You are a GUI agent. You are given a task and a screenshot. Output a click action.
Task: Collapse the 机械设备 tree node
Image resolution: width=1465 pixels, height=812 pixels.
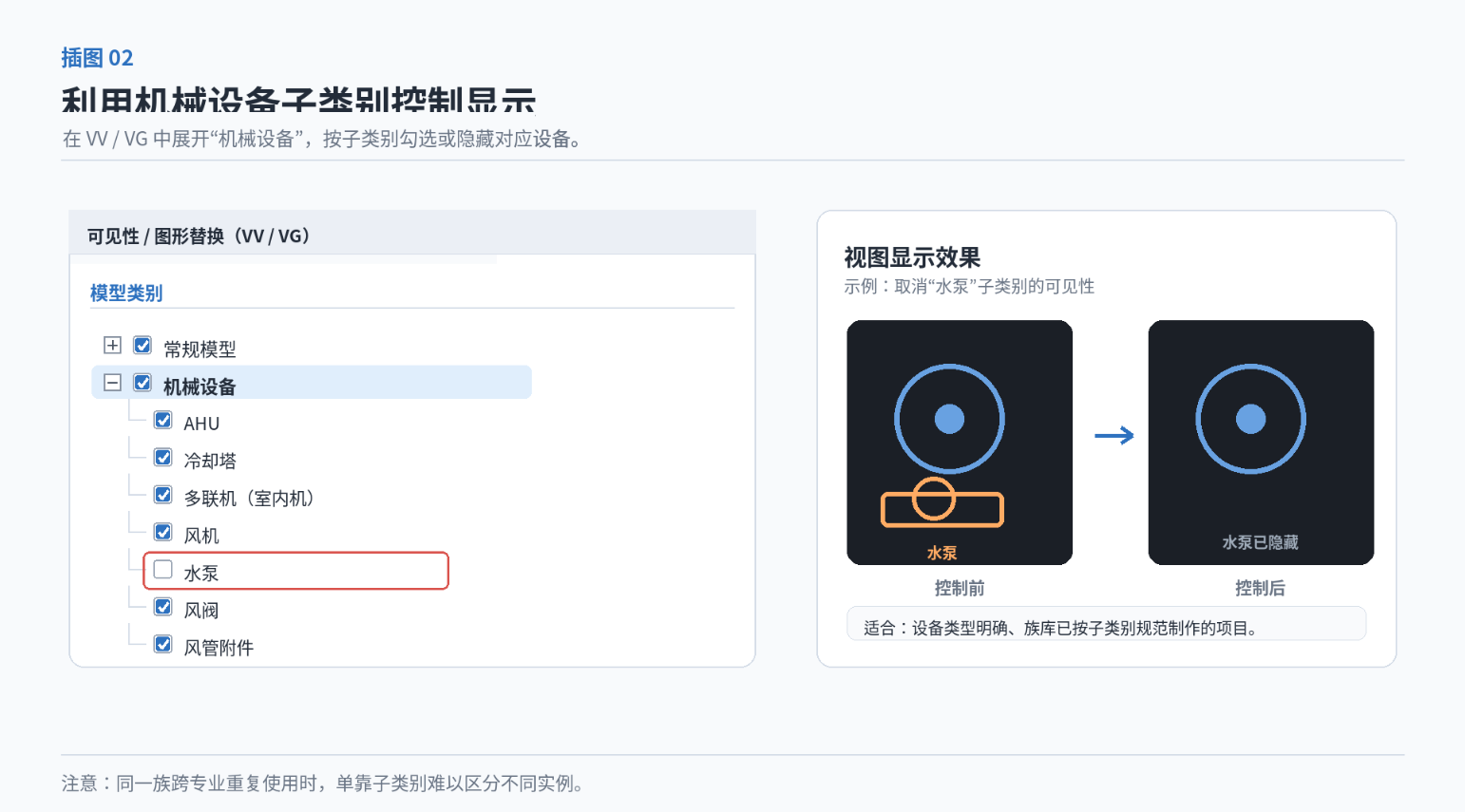point(112,383)
